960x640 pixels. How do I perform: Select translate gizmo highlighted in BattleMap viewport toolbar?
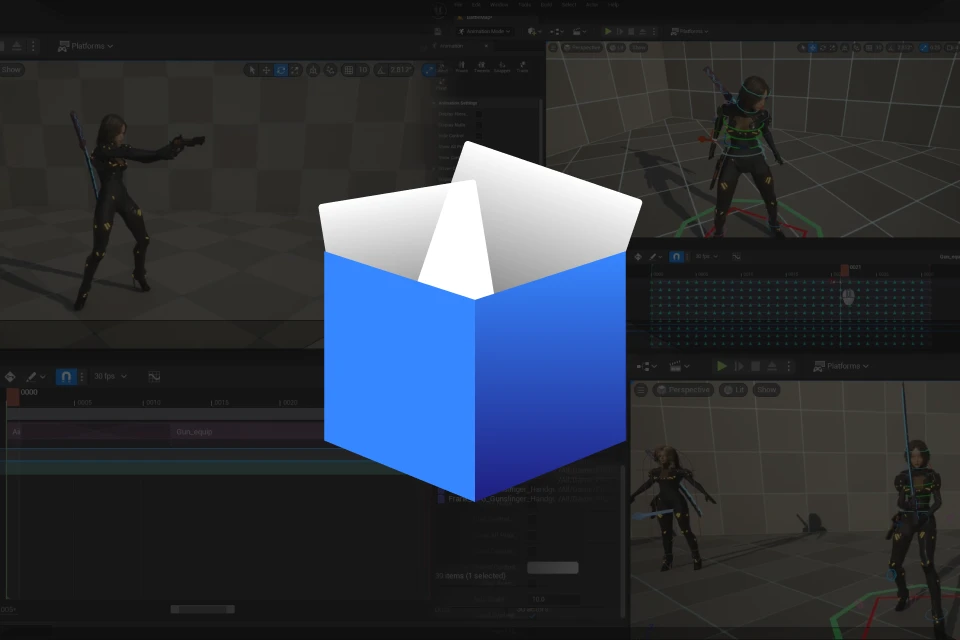pyautogui.click(x=812, y=47)
